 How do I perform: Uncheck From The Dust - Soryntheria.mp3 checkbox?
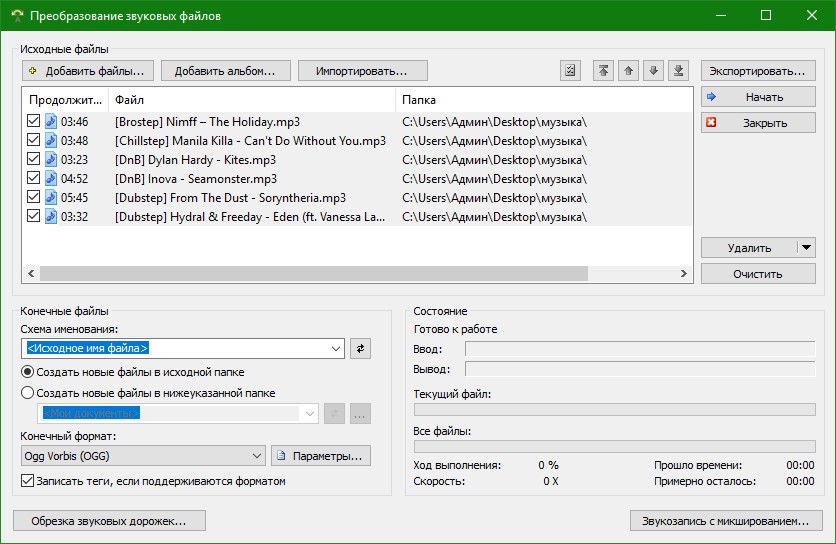(33, 197)
